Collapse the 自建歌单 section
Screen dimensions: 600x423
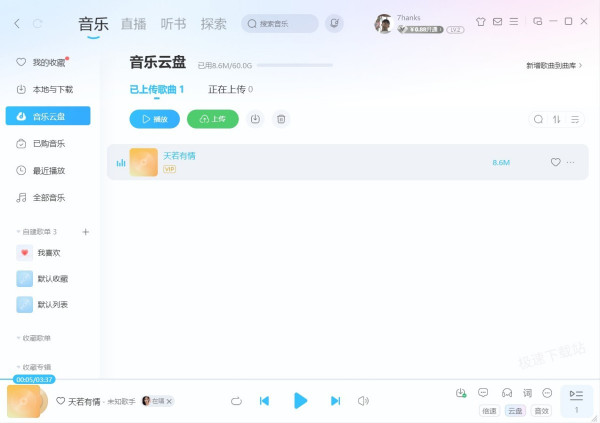click(x=37, y=232)
